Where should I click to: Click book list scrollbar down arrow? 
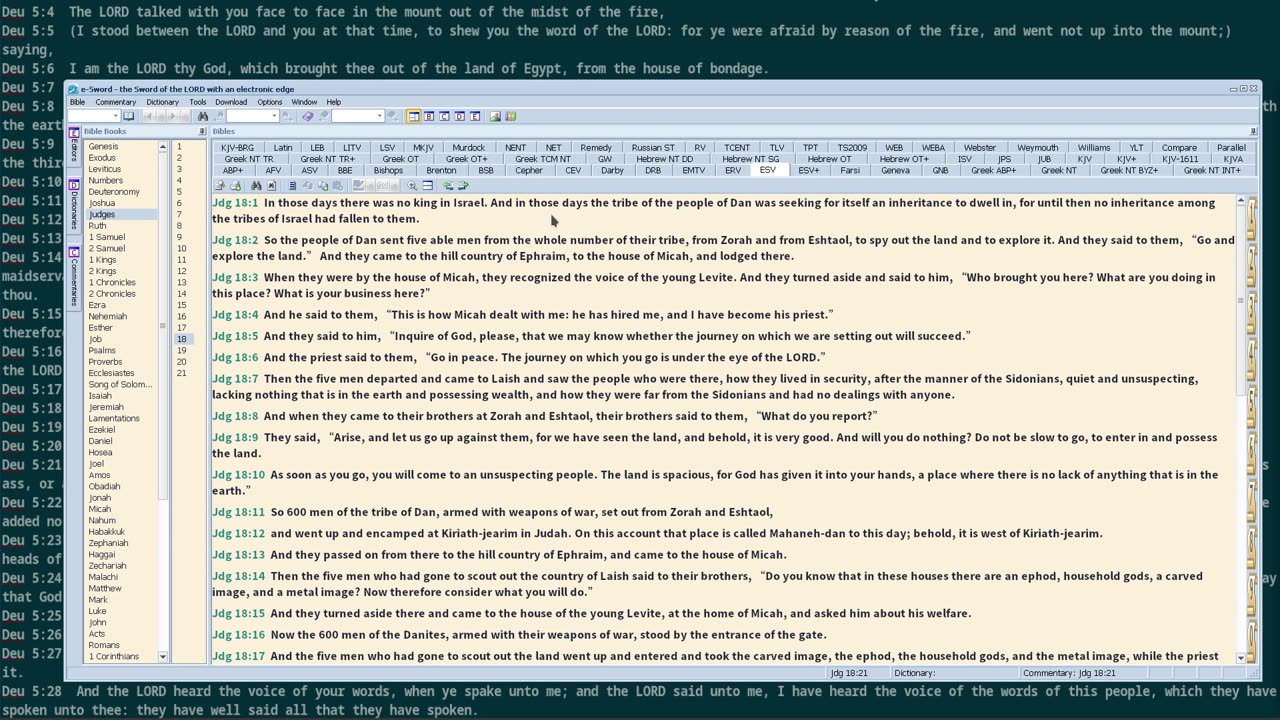click(x=163, y=657)
